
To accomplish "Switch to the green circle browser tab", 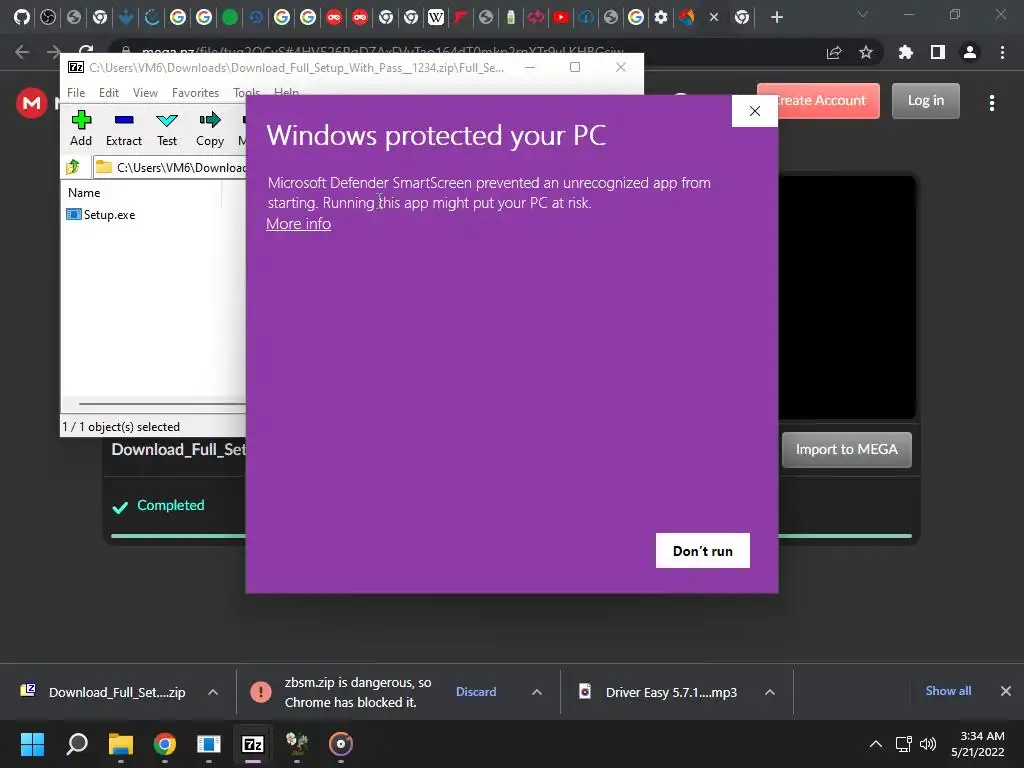I will click(230, 17).
